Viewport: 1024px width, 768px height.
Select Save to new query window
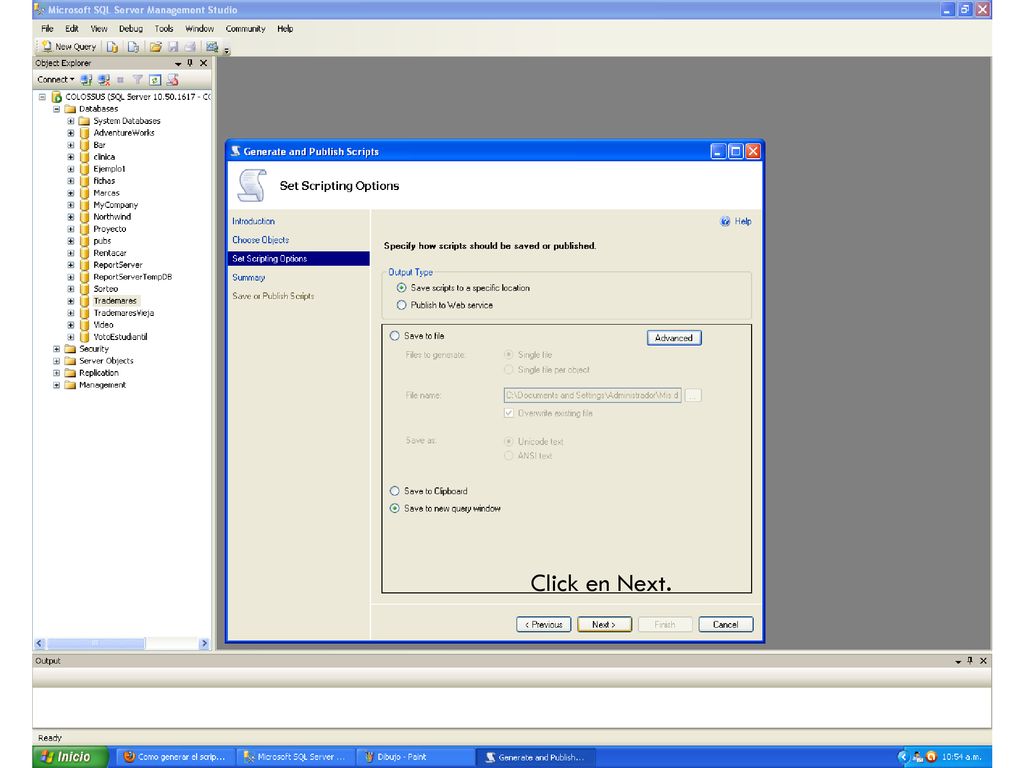394,508
